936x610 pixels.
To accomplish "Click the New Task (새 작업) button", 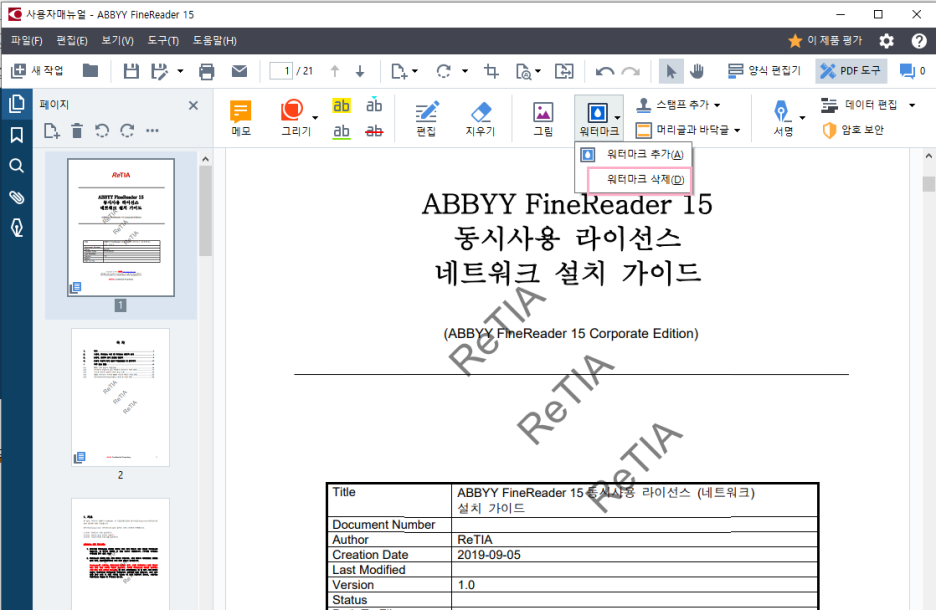I will pos(37,71).
